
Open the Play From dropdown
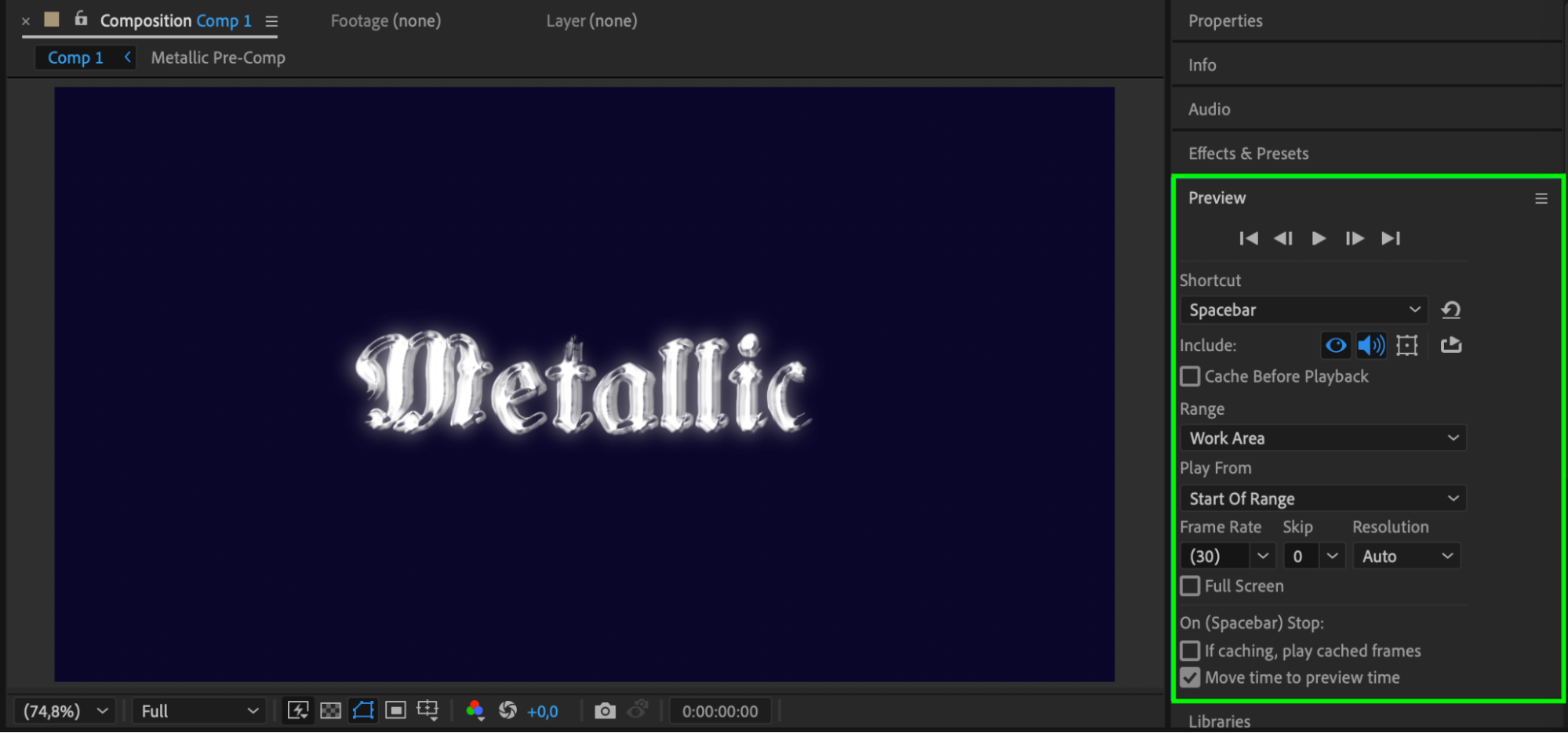1322,499
